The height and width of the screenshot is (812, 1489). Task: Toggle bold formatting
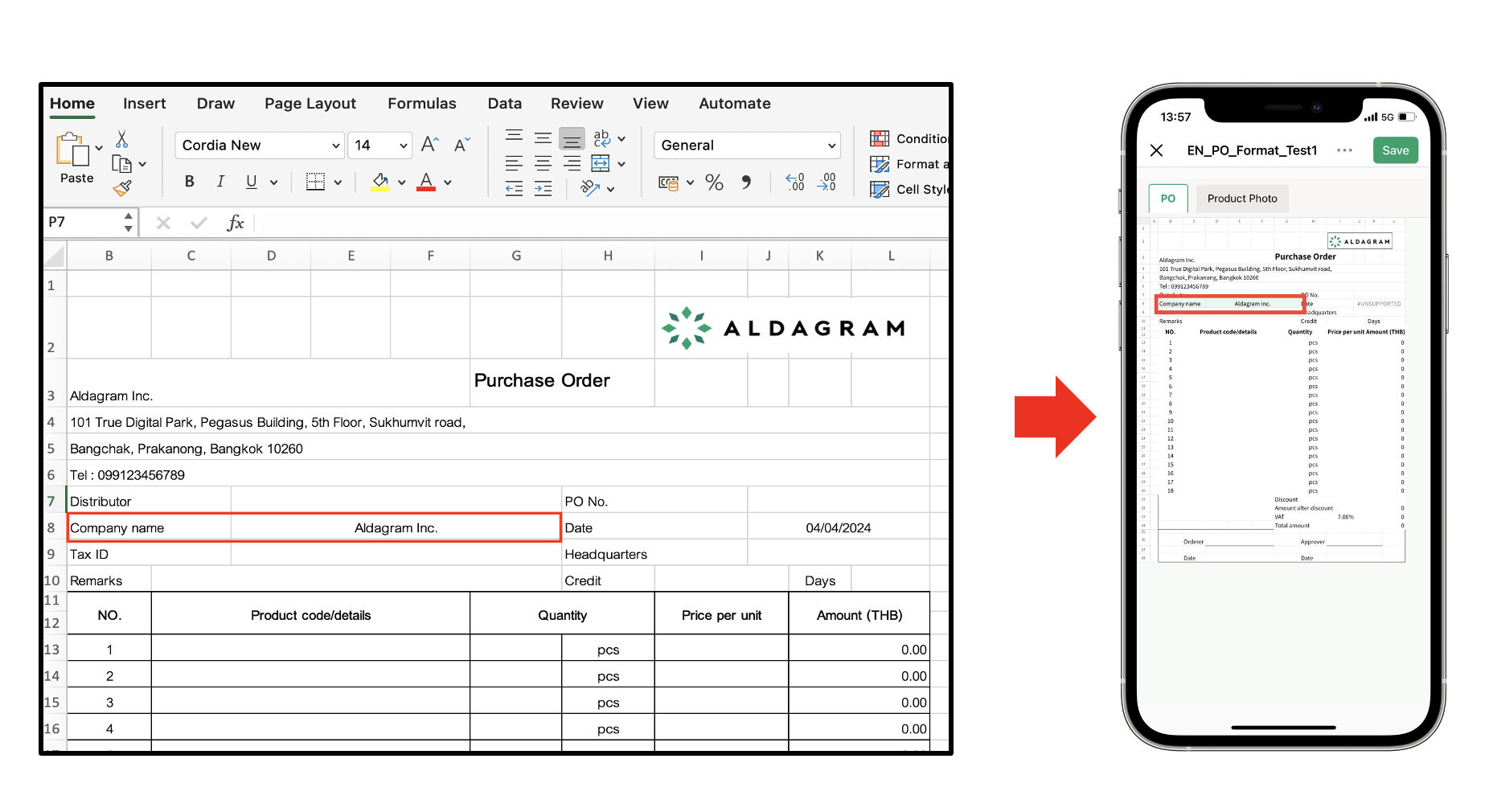189,182
